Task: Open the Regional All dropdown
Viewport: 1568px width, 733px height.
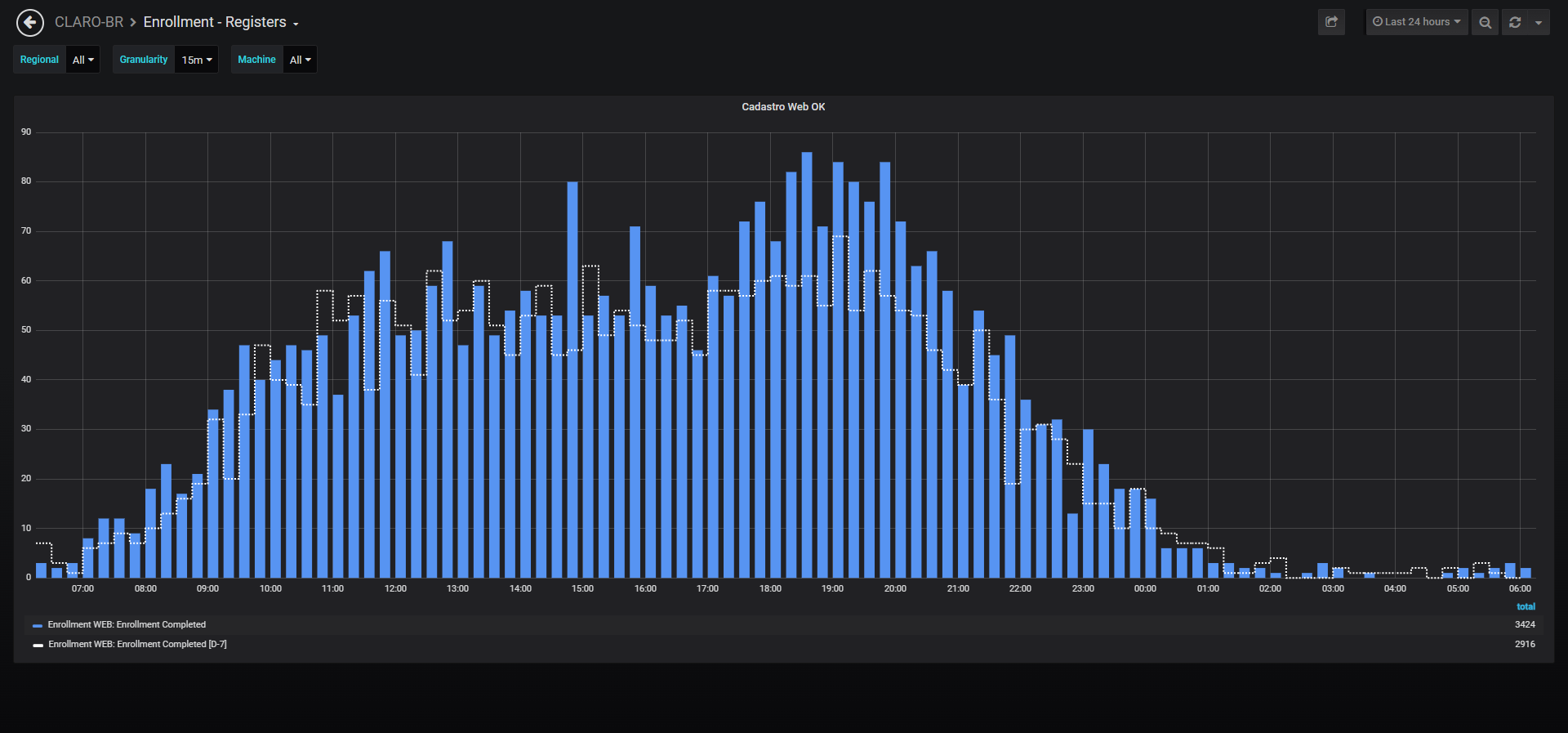Action: pyautogui.click(x=83, y=60)
